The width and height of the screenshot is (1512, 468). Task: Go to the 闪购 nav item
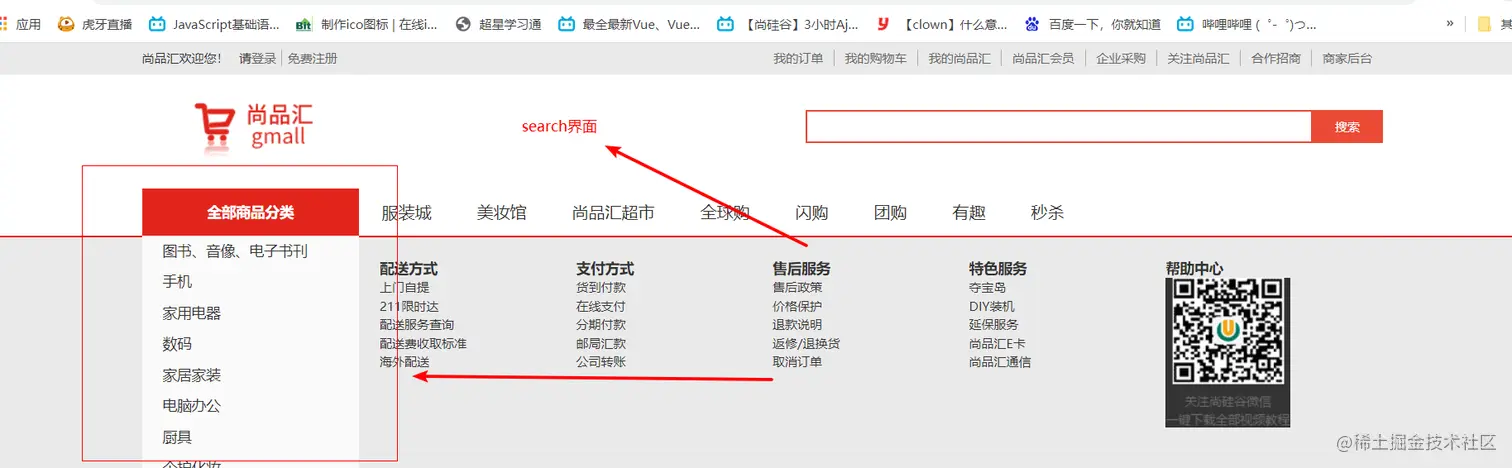(811, 212)
